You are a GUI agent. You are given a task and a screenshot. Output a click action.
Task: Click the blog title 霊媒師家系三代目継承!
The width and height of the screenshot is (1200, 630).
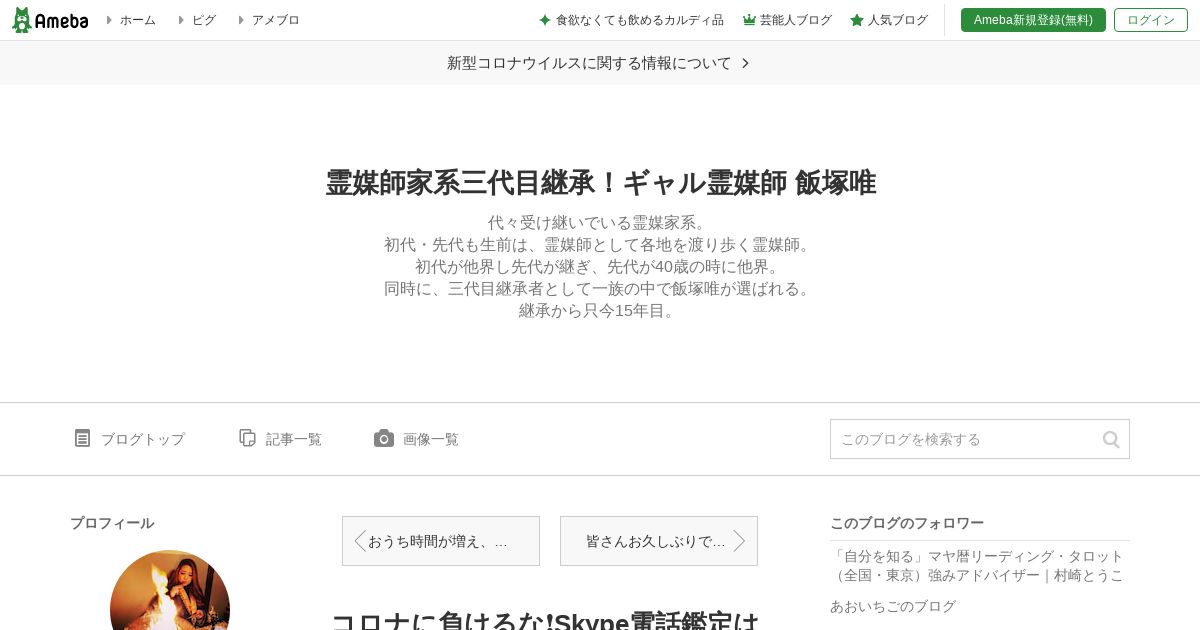(x=600, y=183)
